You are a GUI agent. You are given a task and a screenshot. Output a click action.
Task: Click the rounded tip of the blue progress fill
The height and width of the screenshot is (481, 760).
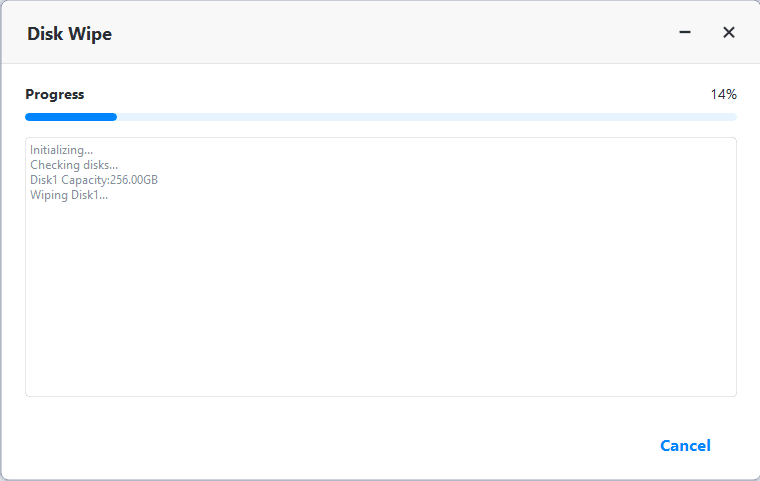pyautogui.click(x=113, y=117)
